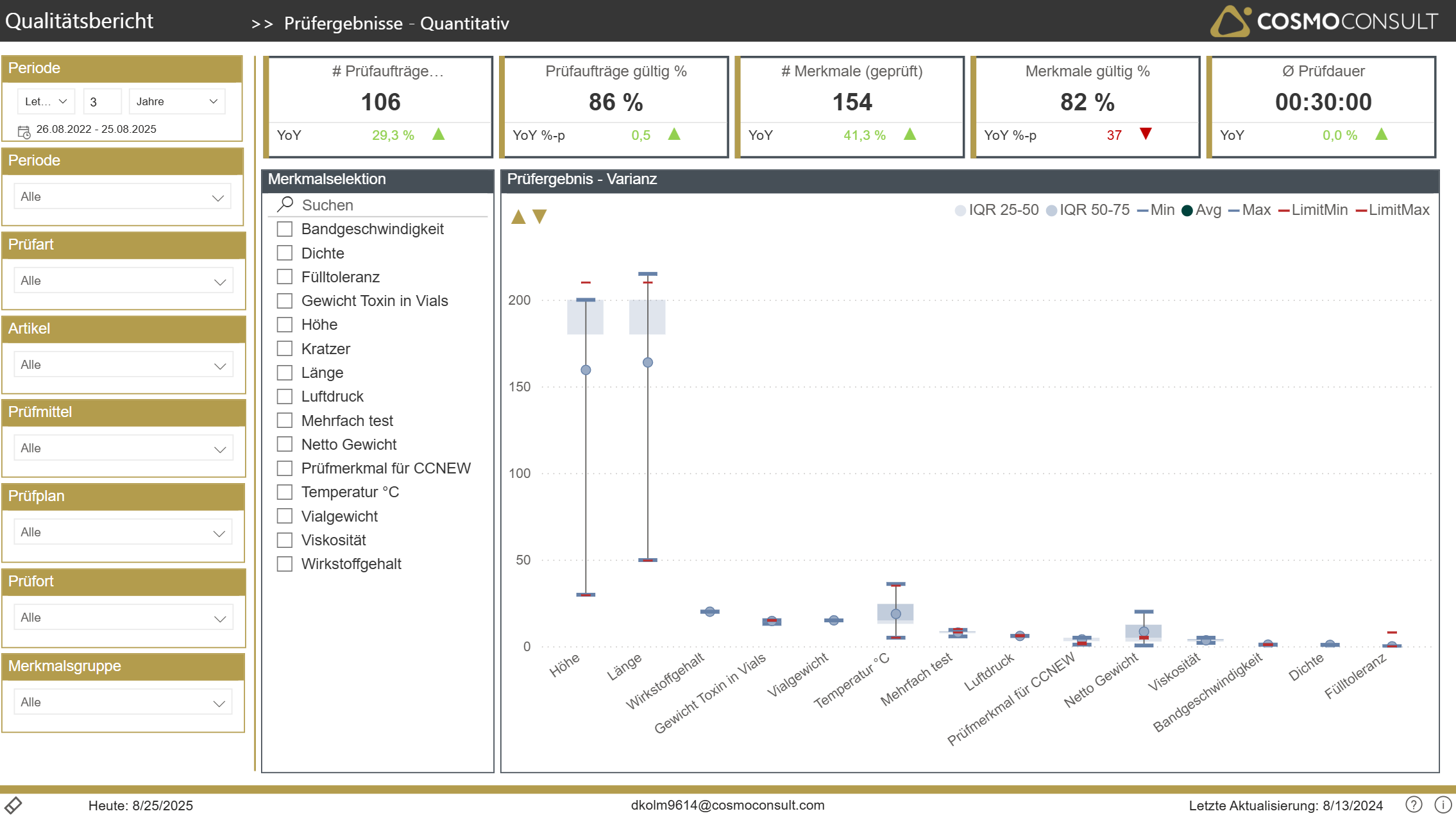This screenshot has height=818, width=1456.
Task: Click the Avg legend entry
Action: pos(1201,210)
